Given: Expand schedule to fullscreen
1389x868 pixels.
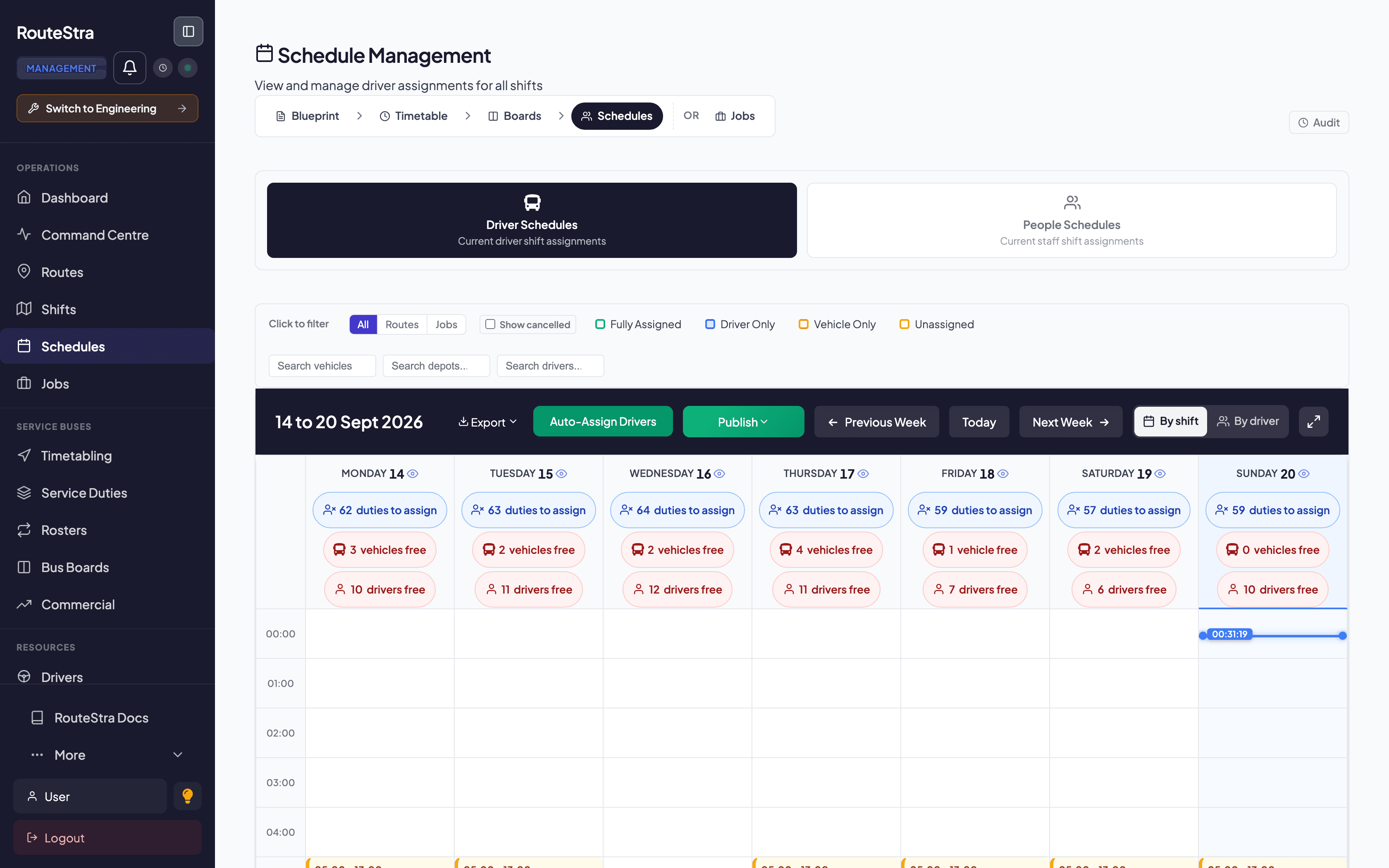Looking at the screenshot, I should 1313,422.
